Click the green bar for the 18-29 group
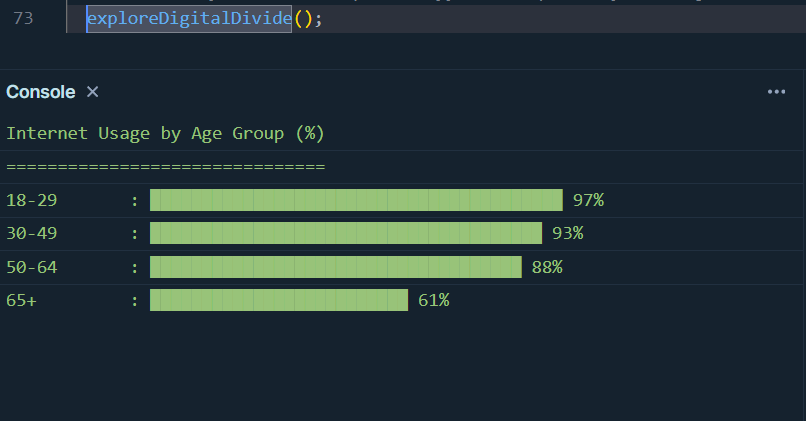This screenshot has width=806, height=421. click(356, 200)
